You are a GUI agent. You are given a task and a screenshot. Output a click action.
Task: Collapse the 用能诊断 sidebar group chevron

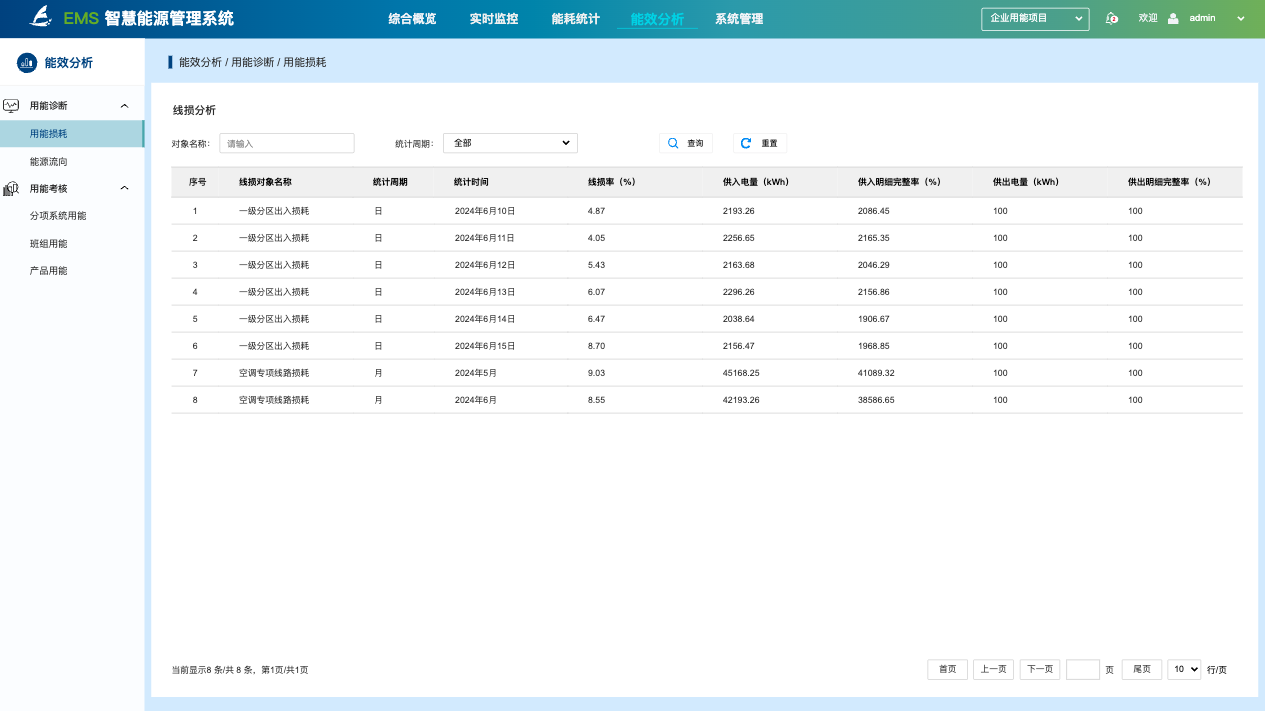click(124, 105)
